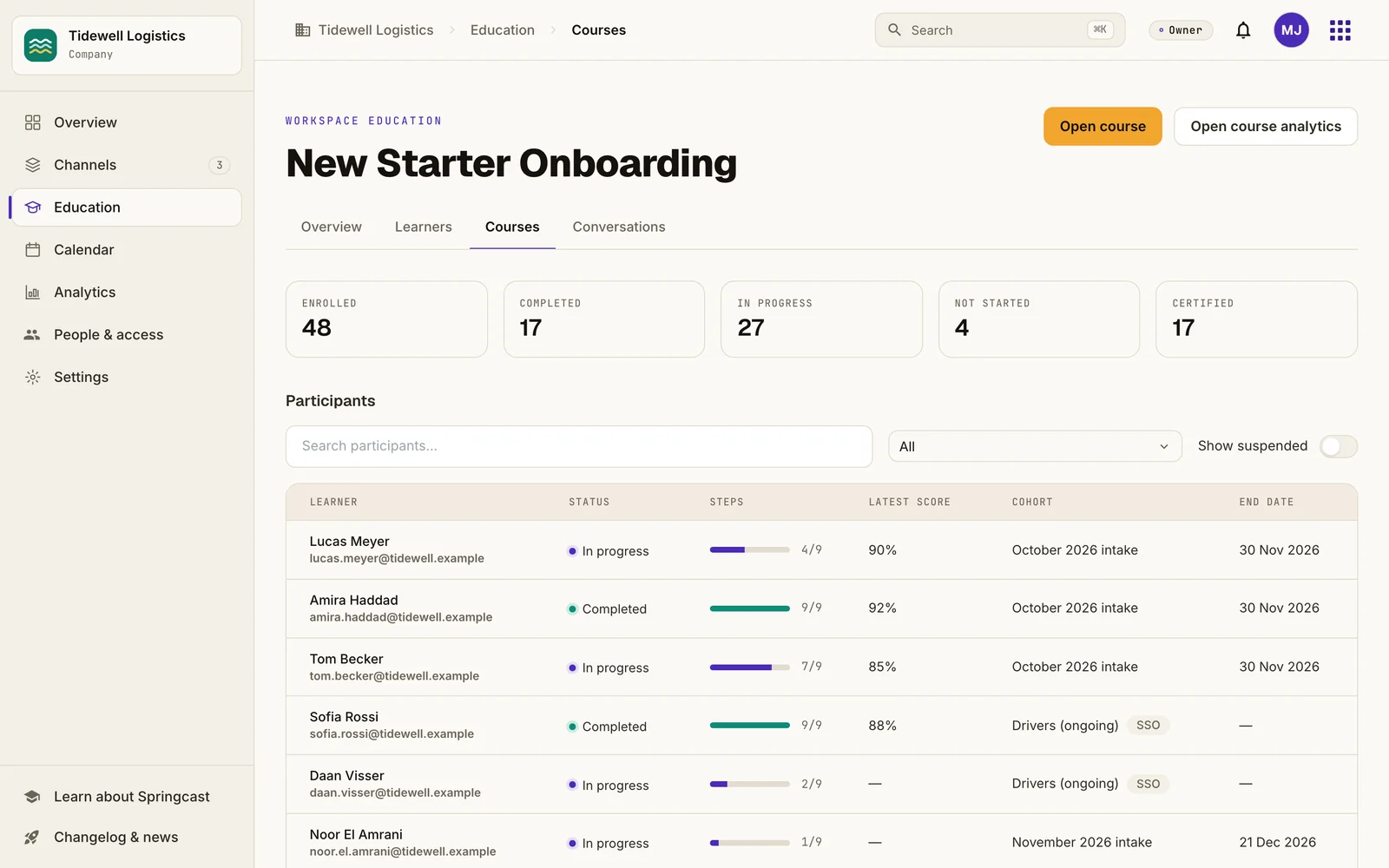
Task: Click the Completed 17 stat card
Action: click(x=604, y=319)
